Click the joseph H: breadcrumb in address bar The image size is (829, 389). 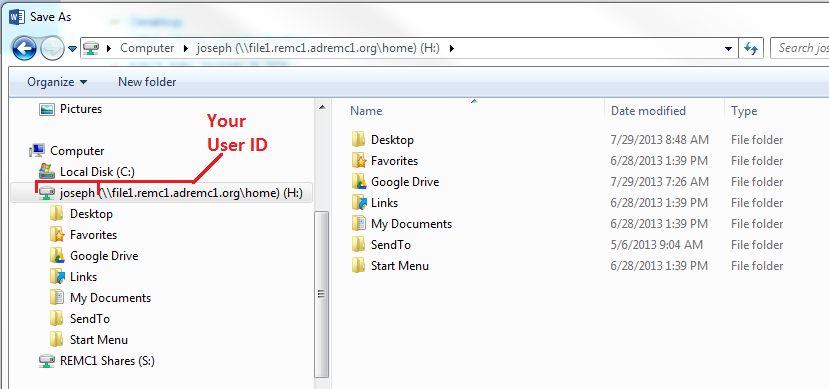tap(318, 48)
